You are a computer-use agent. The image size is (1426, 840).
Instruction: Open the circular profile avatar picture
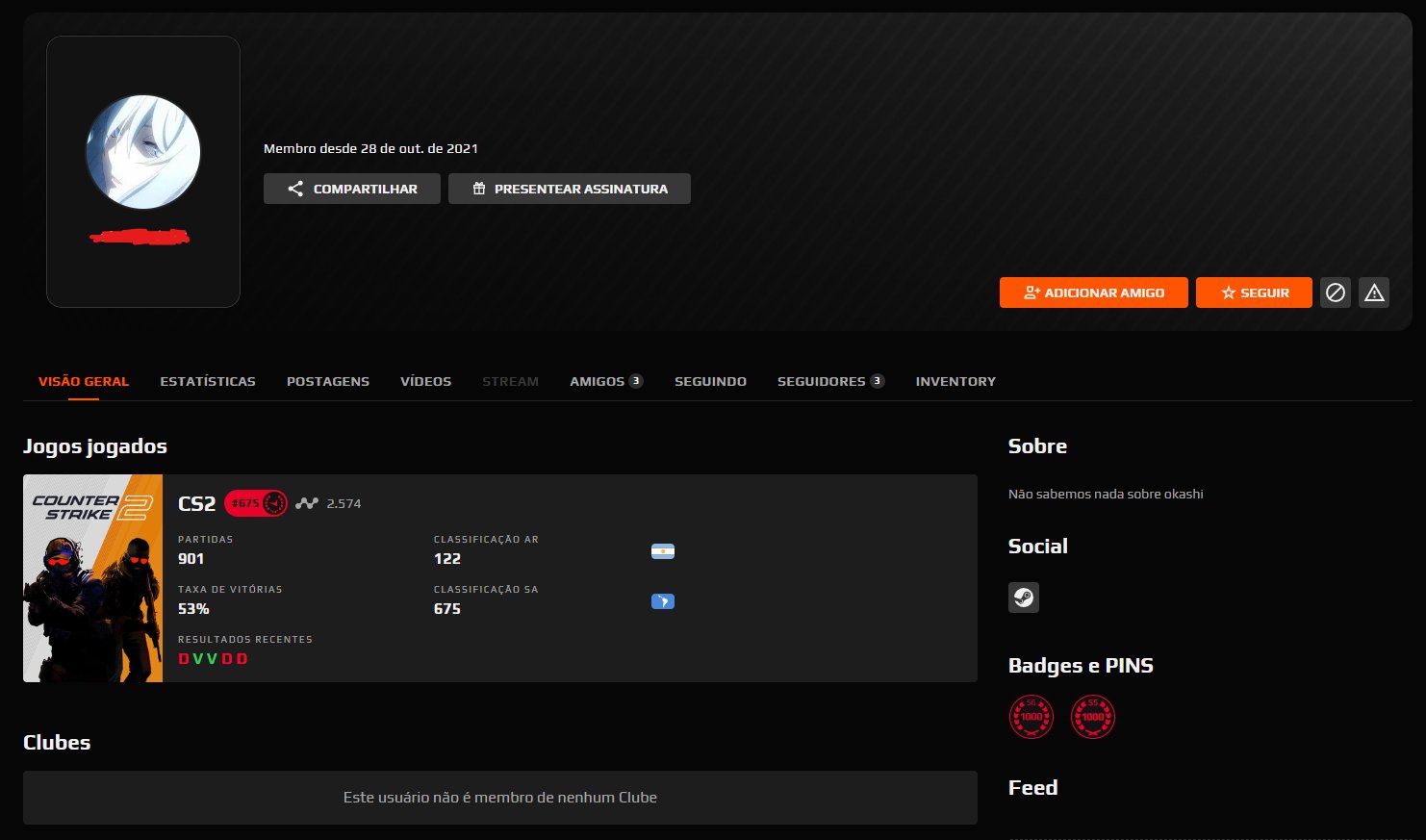[142, 151]
